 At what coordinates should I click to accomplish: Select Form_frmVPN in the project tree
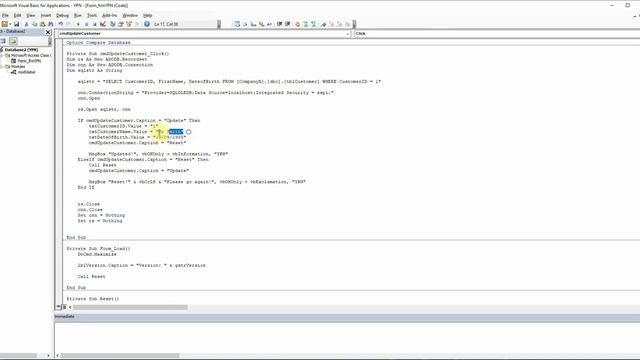[29, 61]
